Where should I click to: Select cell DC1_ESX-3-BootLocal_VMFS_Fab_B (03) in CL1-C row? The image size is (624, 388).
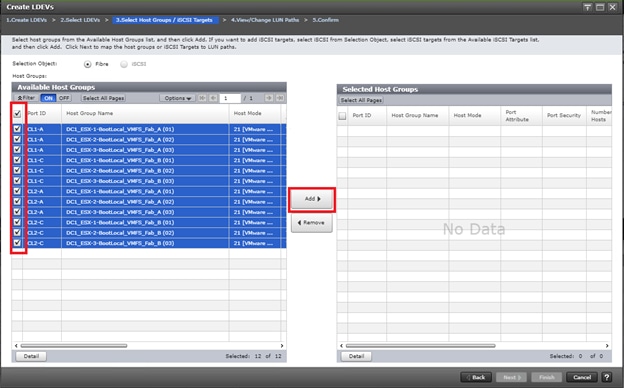pos(145,181)
